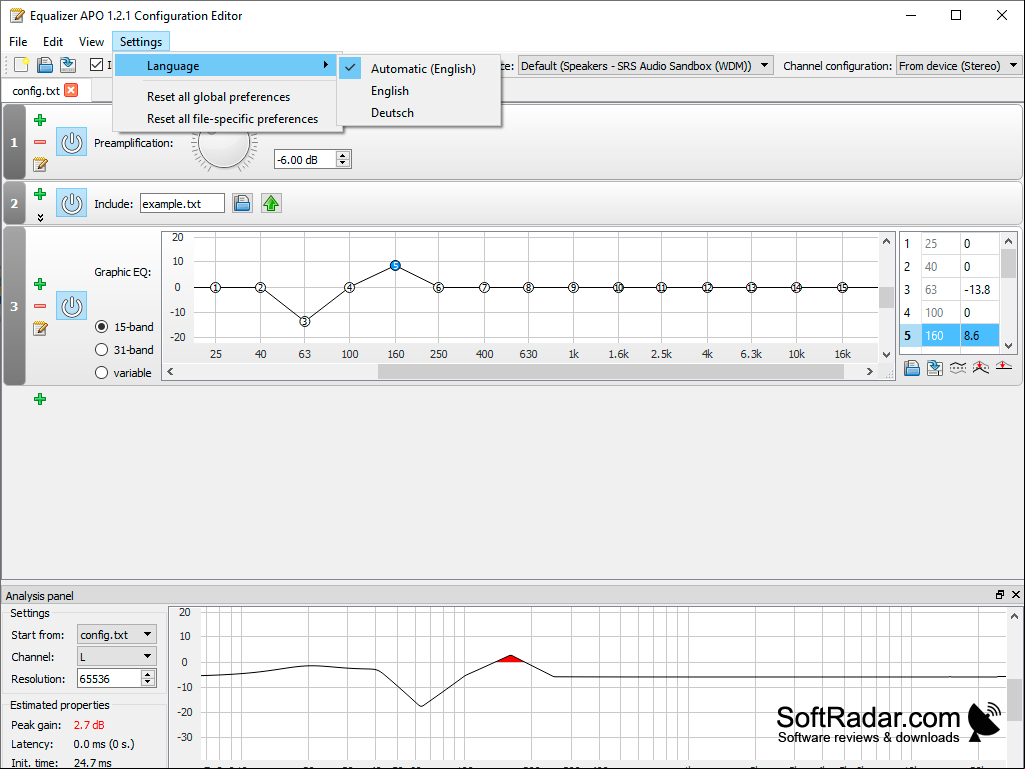Click the Include file name field
This screenshot has width=1025, height=769.
pos(182,203)
